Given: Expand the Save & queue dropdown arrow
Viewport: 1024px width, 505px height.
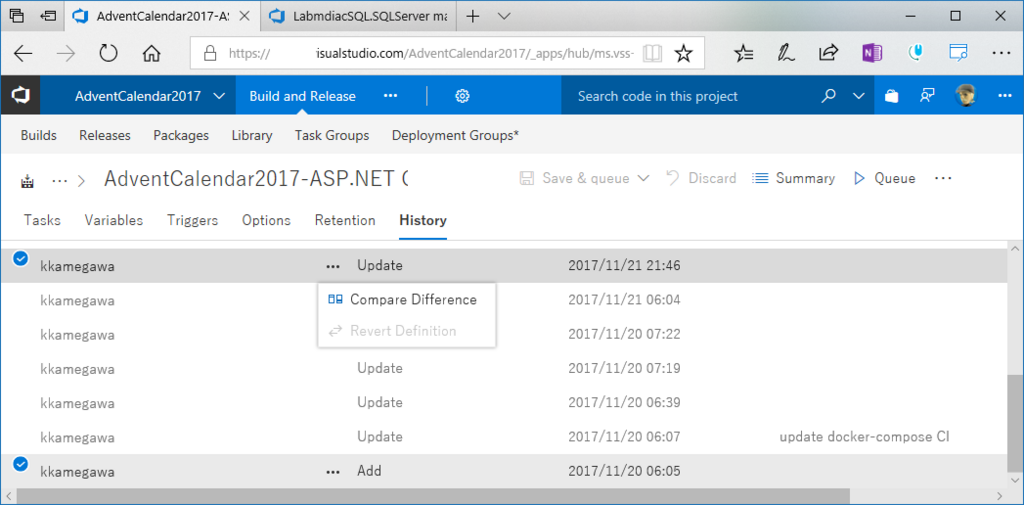Looking at the screenshot, I should pyautogui.click(x=643, y=178).
